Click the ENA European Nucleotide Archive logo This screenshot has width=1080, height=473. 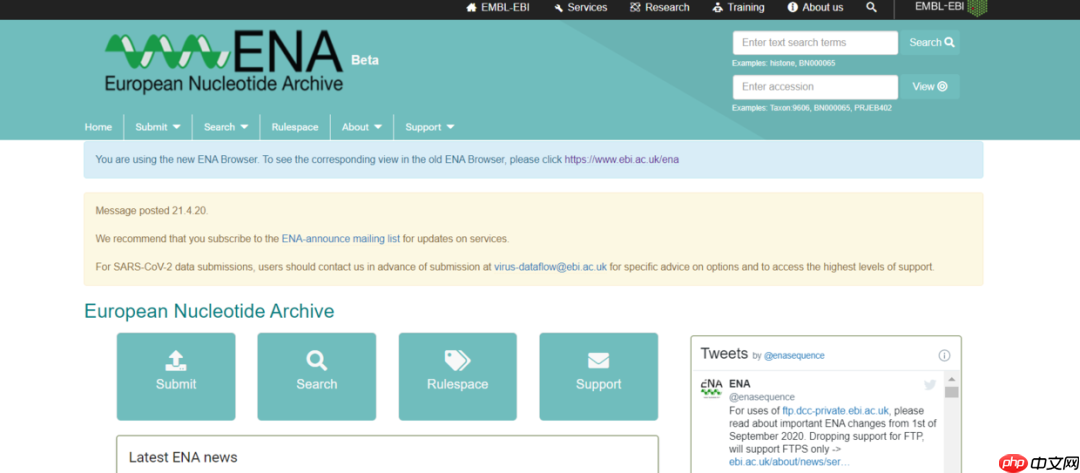pos(224,61)
